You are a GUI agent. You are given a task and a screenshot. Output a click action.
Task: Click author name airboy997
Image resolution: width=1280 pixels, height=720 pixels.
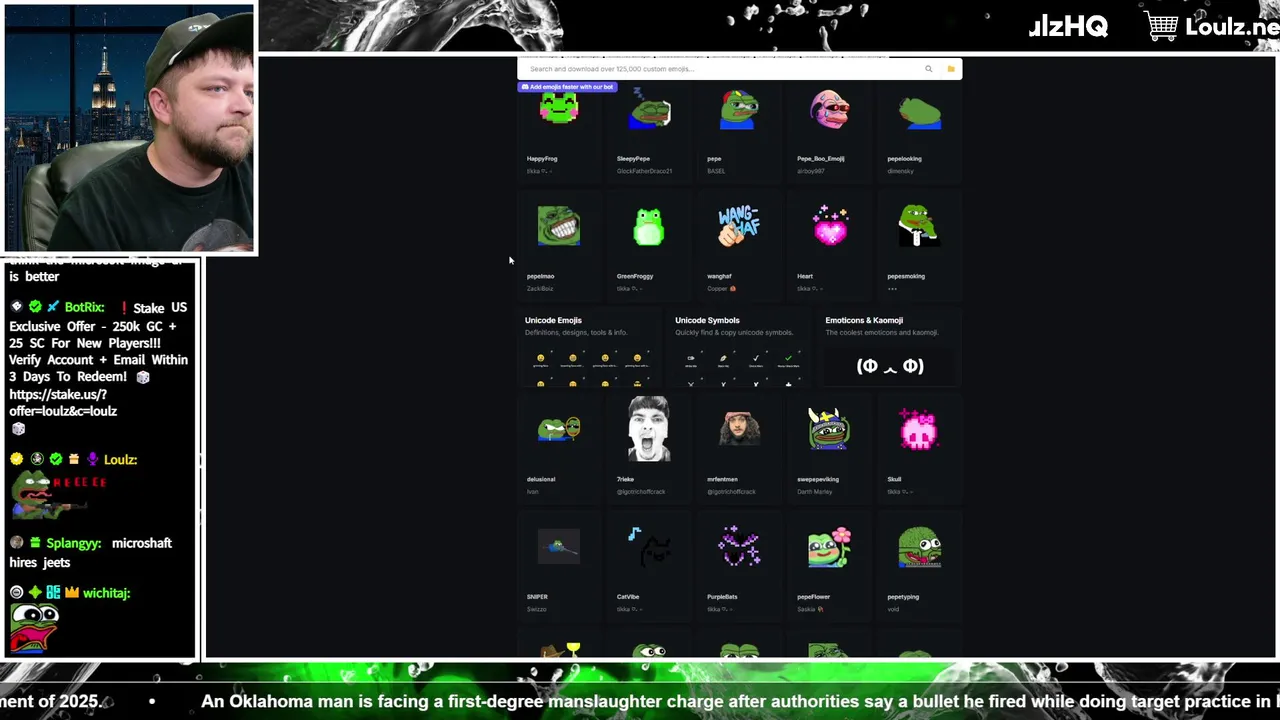pyautogui.click(x=813, y=171)
